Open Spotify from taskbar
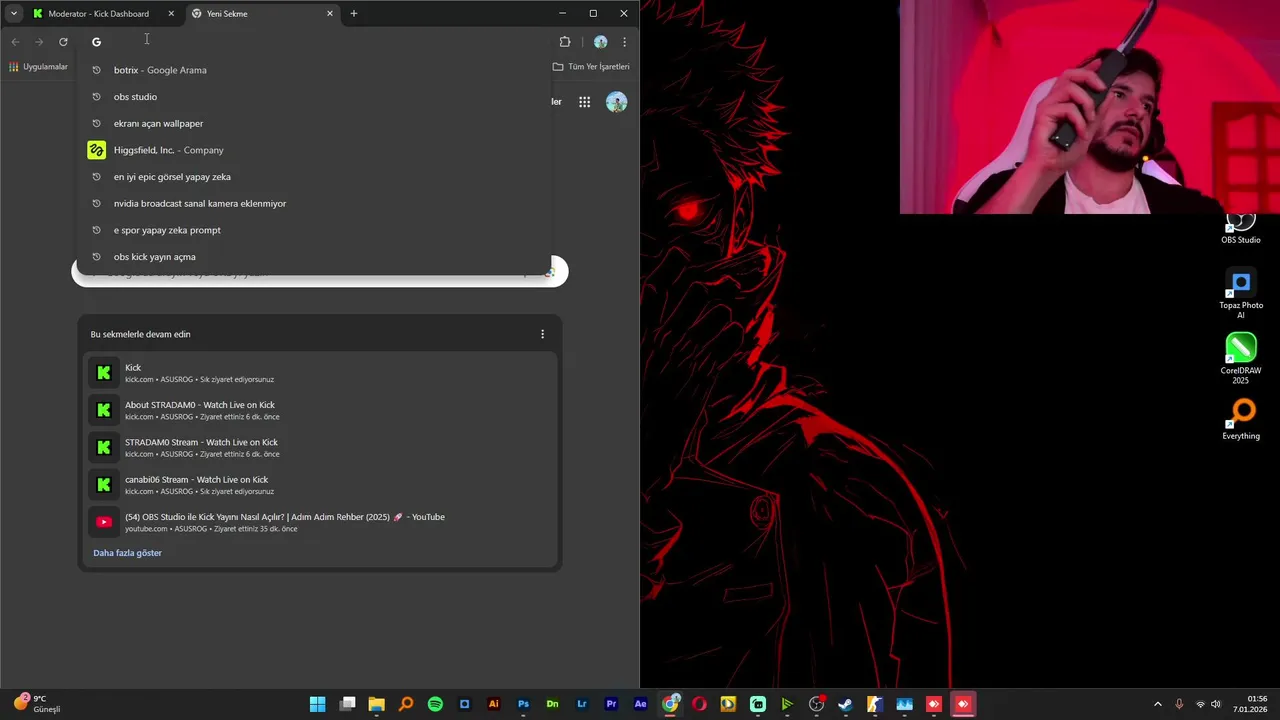1280x720 pixels. (x=435, y=704)
